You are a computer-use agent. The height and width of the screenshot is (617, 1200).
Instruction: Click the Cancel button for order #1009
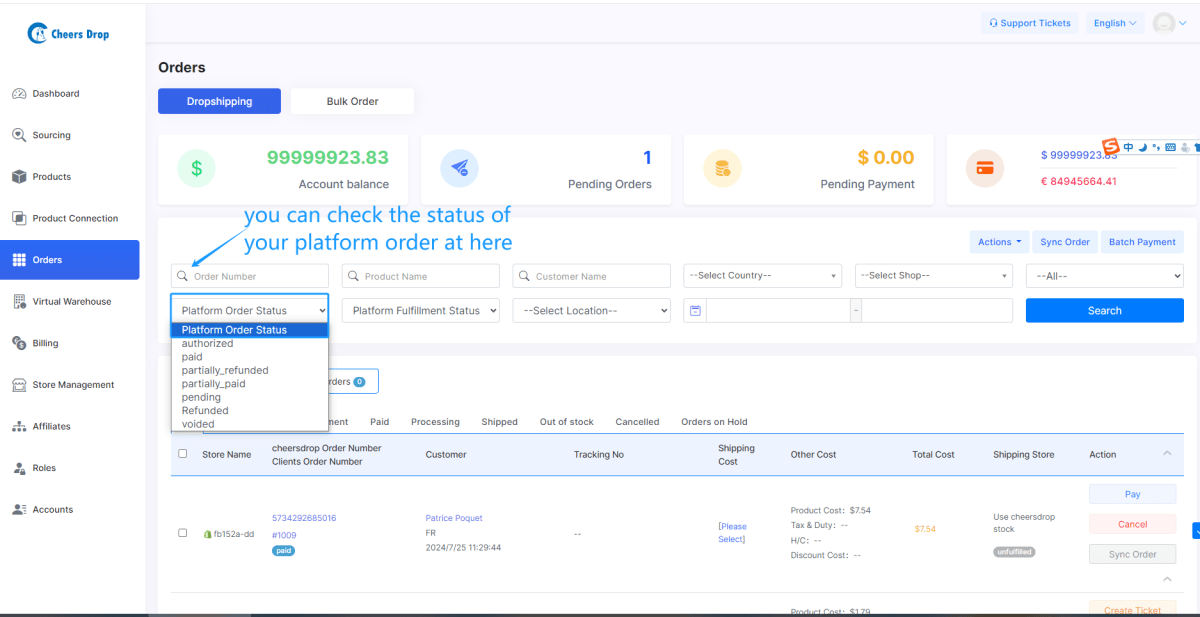[1132, 524]
